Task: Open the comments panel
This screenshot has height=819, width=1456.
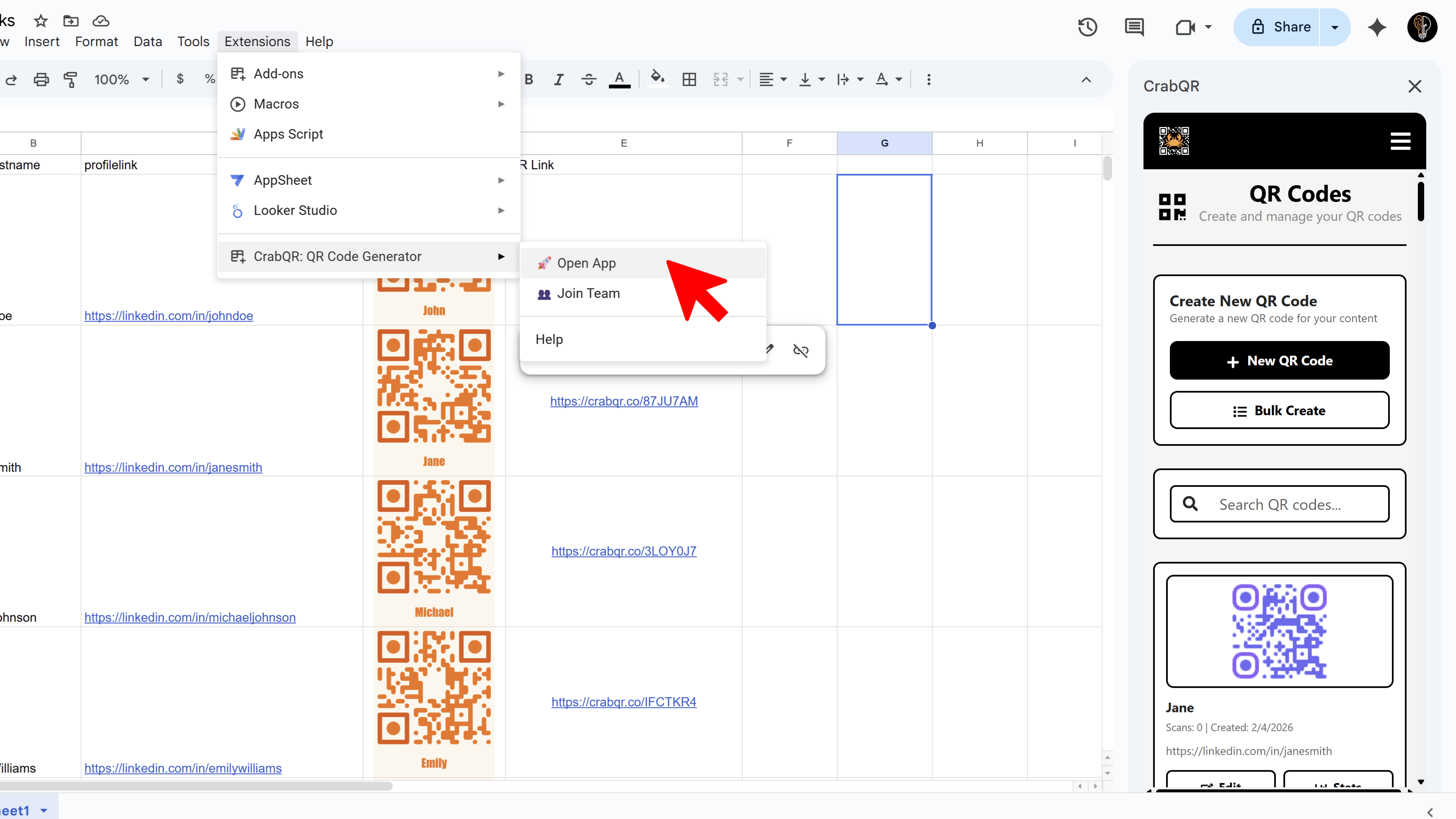Action: 1134,26
